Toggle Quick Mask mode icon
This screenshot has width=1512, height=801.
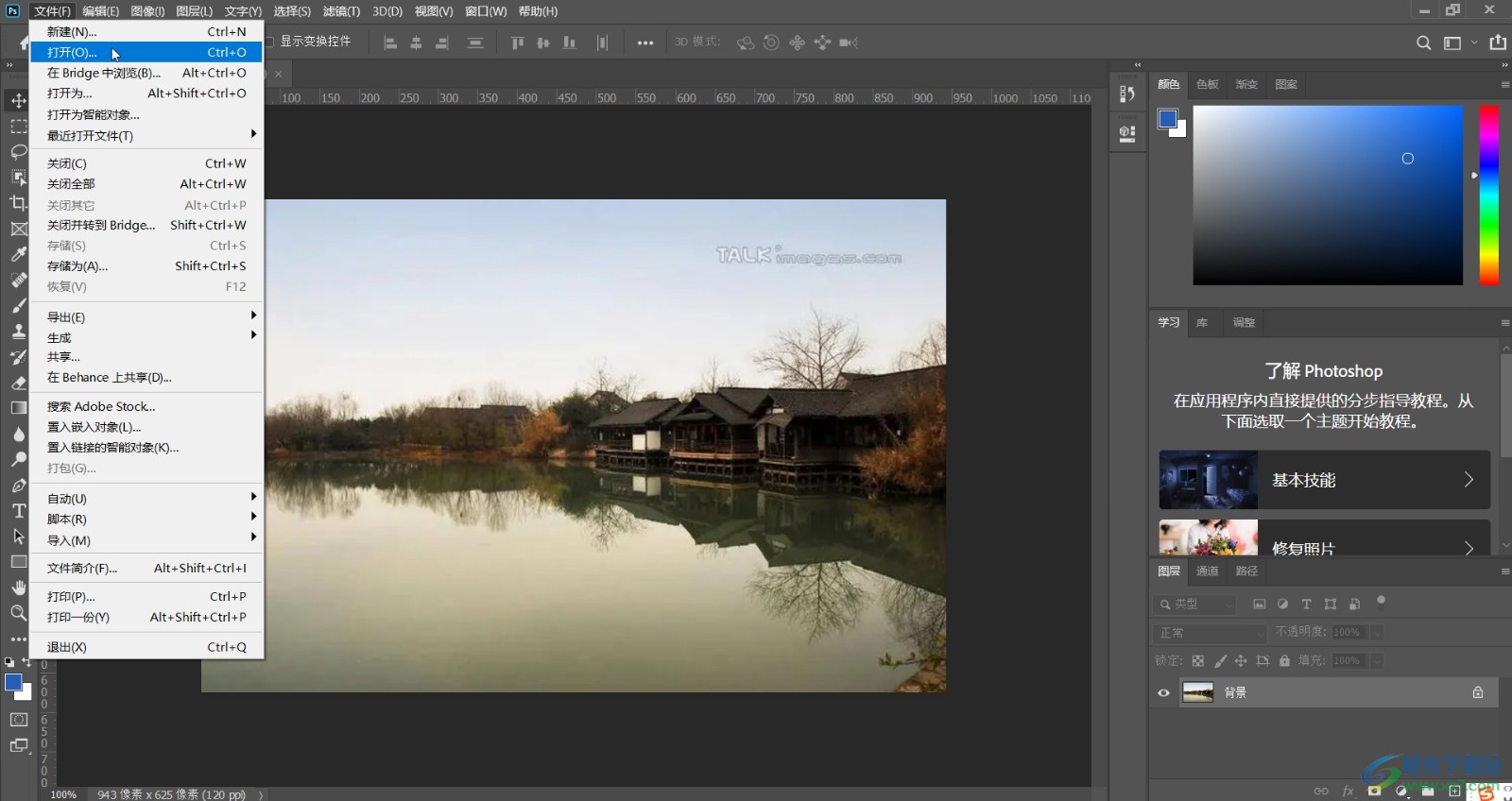pos(18,720)
